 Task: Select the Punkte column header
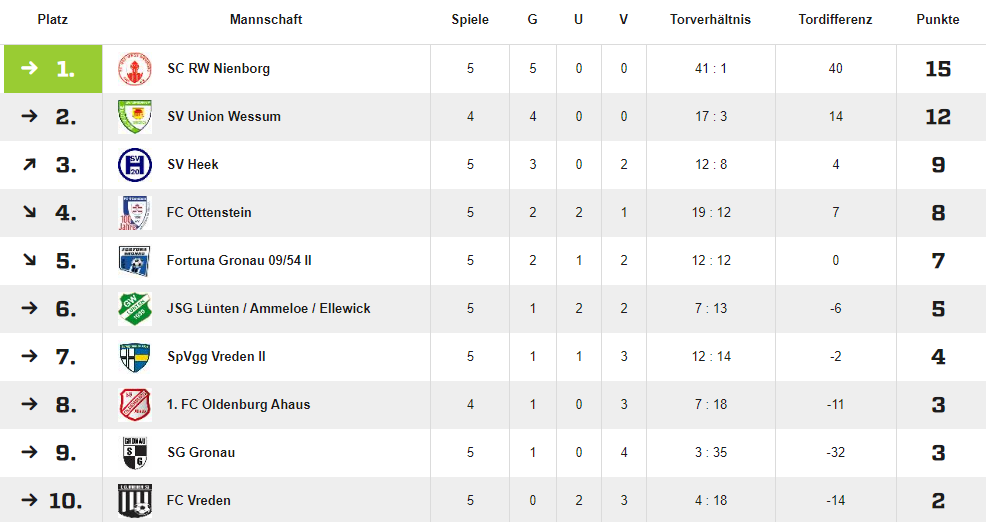pyautogui.click(x=938, y=19)
